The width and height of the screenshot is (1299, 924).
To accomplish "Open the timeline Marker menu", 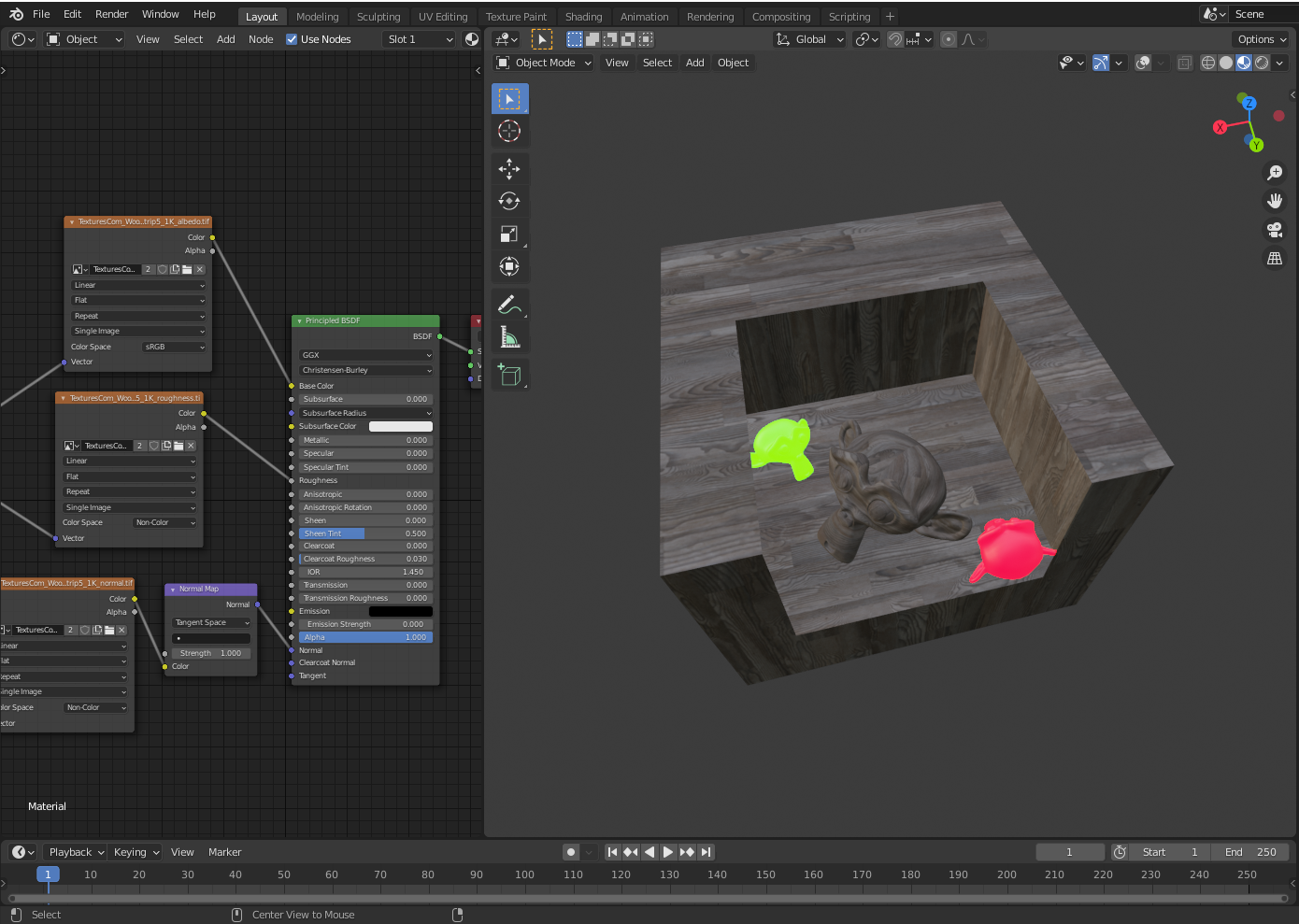I will (x=224, y=852).
